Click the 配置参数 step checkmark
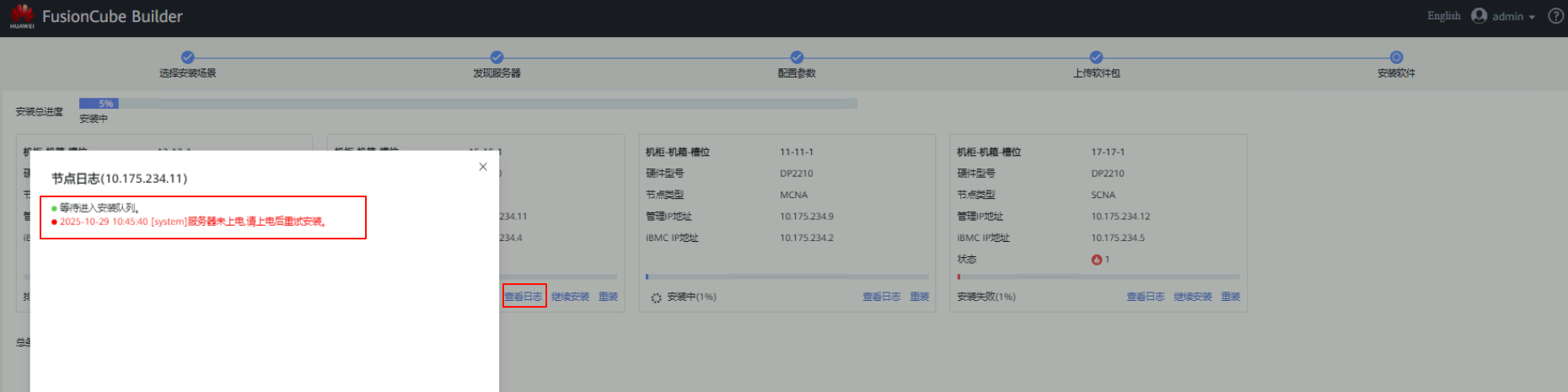This screenshot has height=392, width=1568. [797, 57]
